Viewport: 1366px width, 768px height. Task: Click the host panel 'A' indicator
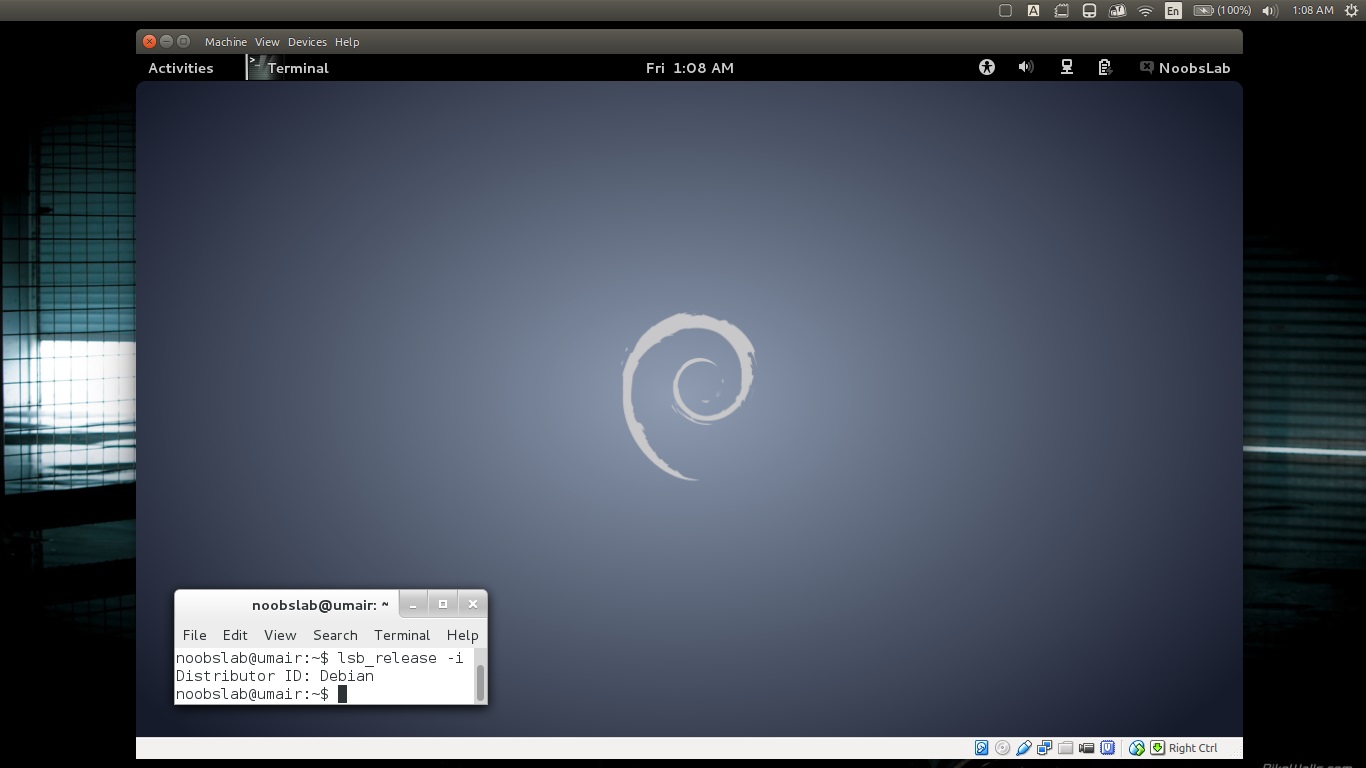1033,10
